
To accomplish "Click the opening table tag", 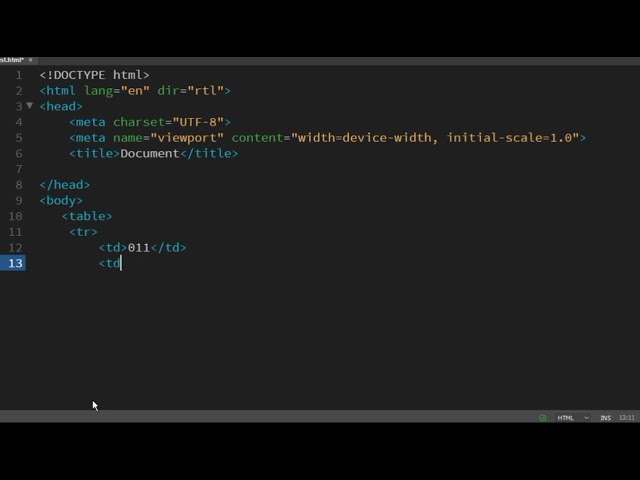I will pos(87,216).
